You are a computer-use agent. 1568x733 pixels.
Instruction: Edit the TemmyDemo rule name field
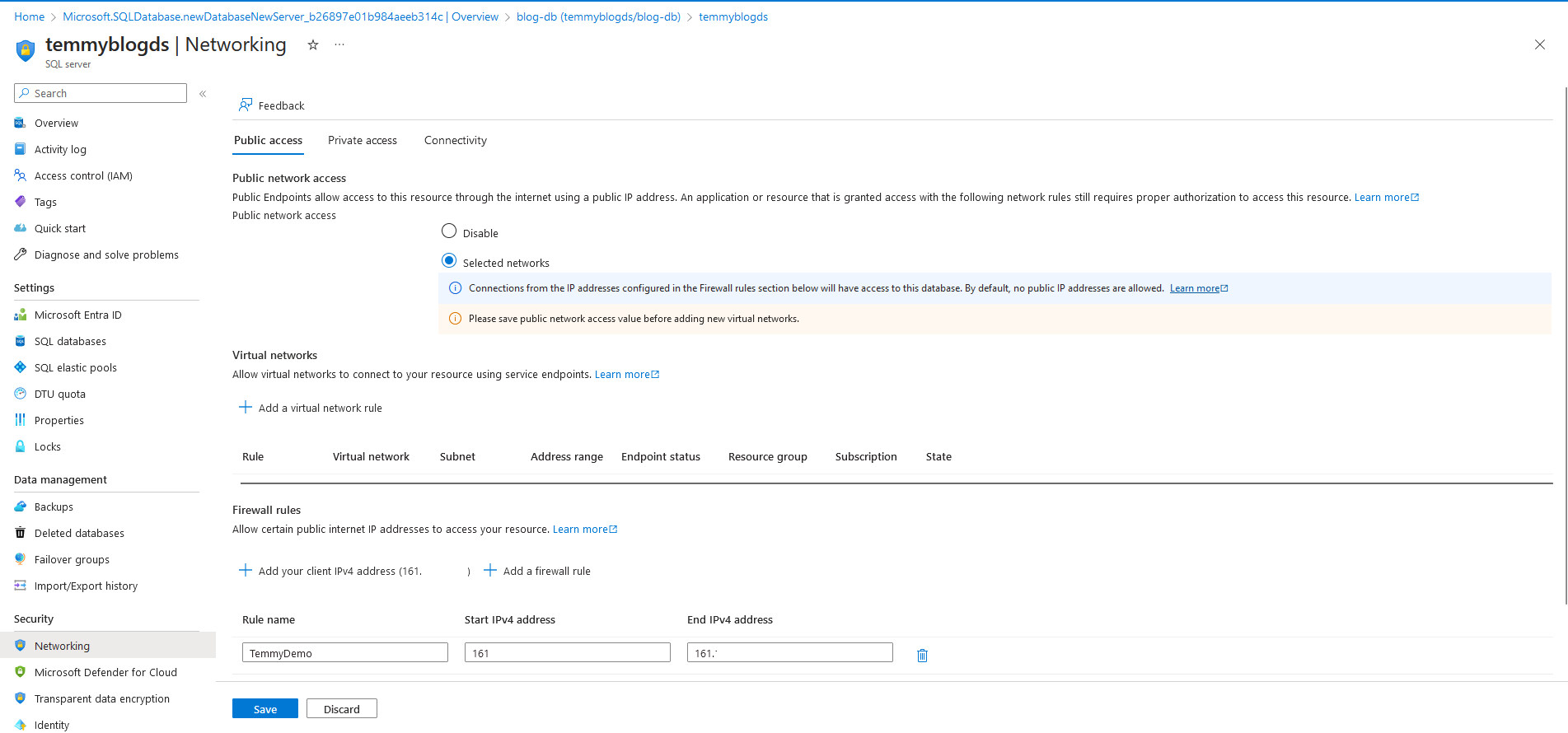click(345, 652)
